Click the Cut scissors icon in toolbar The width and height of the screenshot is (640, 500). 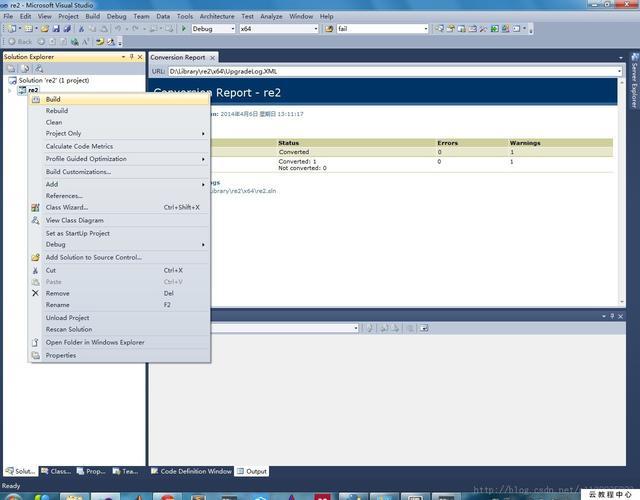pyautogui.click(x=81, y=29)
